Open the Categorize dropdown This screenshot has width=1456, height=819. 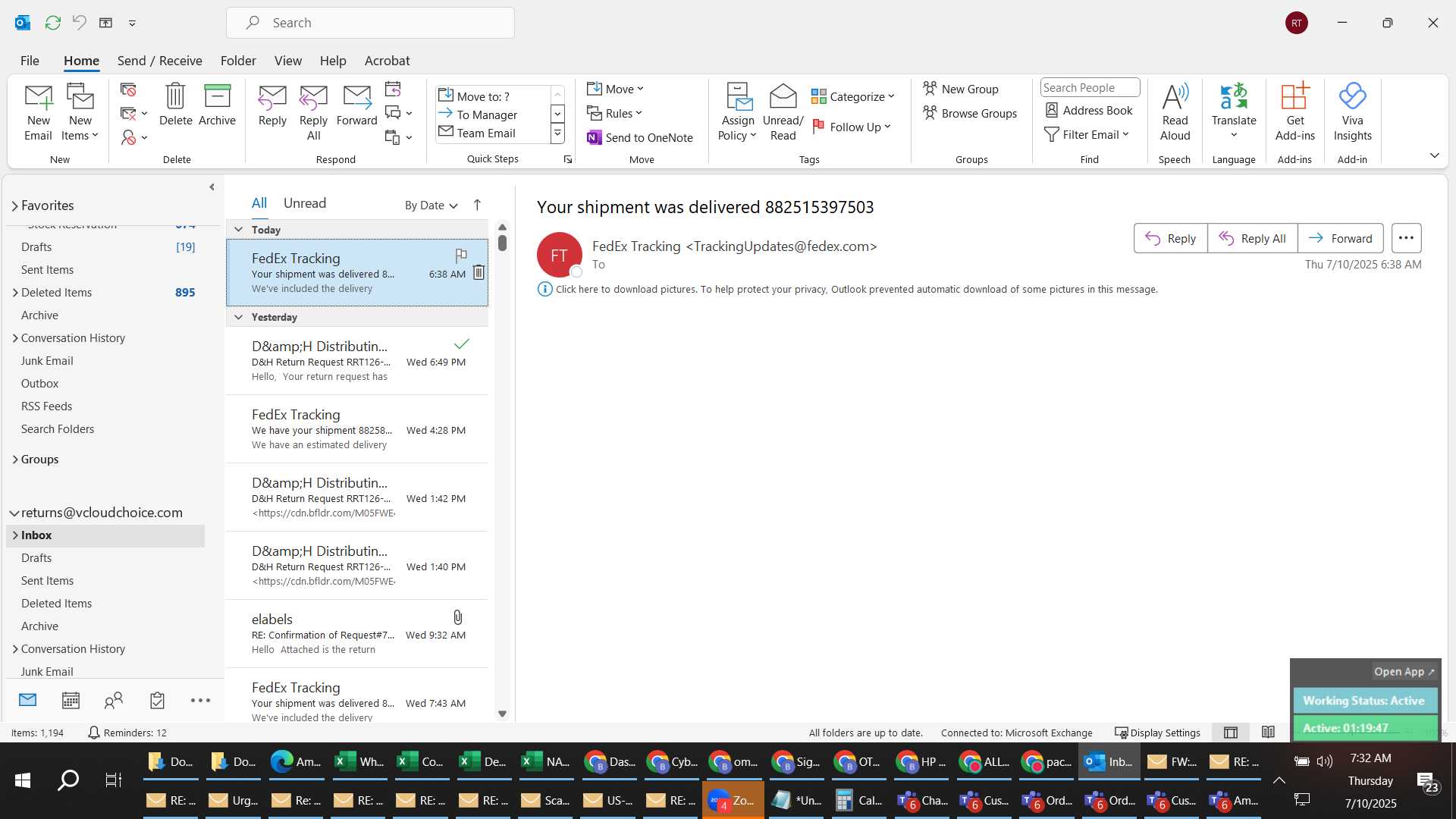click(x=853, y=96)
